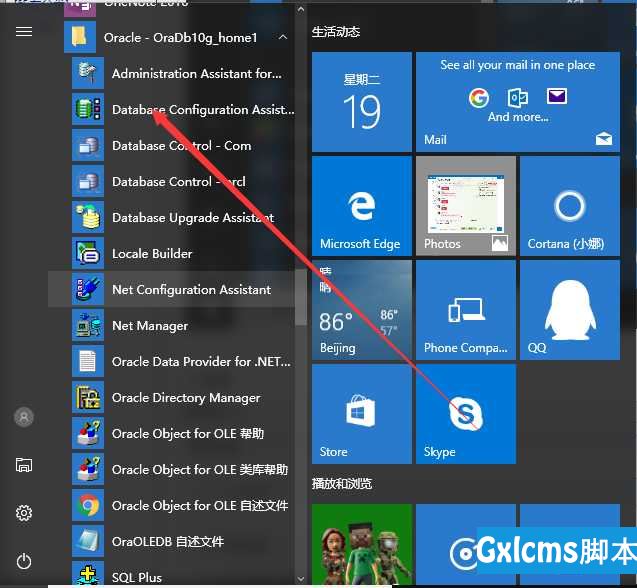Open the hamburger menu icon
Screen dimensions: 637x588
(x=24, y=31)
